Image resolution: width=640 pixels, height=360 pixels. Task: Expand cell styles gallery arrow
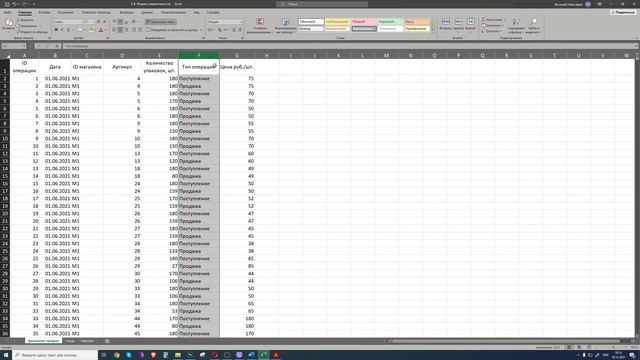click(x=433, y=31)
